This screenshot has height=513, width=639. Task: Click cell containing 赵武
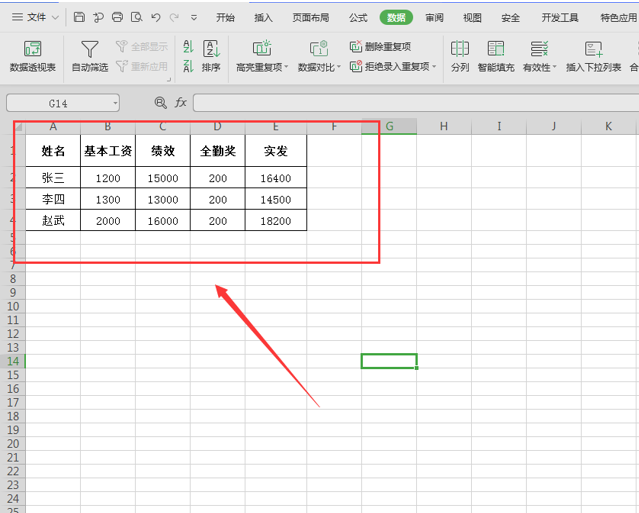coord(53,220)
